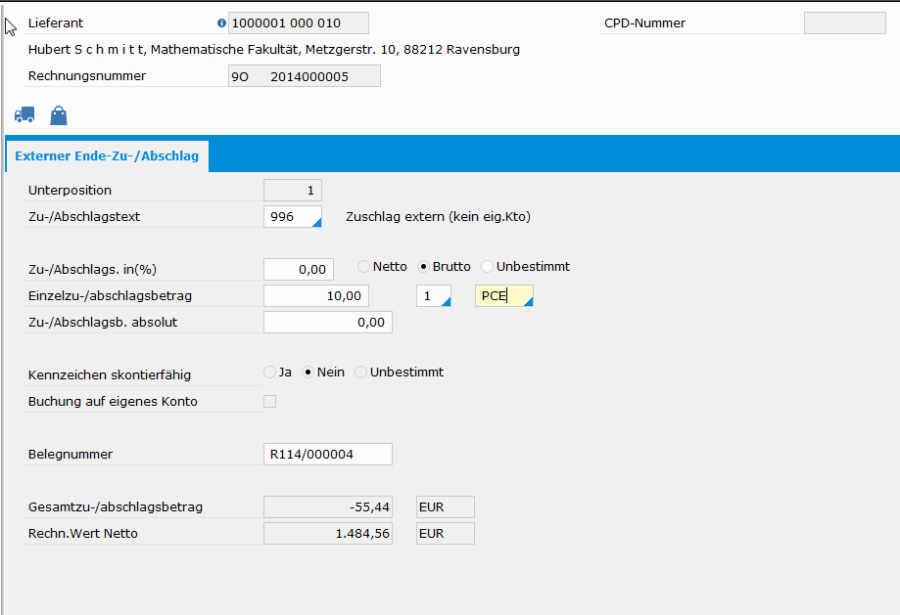Open the Externer Ende-Zu-/Abschlag tab
Screen dimensions: 900x615
coord(107,156)
